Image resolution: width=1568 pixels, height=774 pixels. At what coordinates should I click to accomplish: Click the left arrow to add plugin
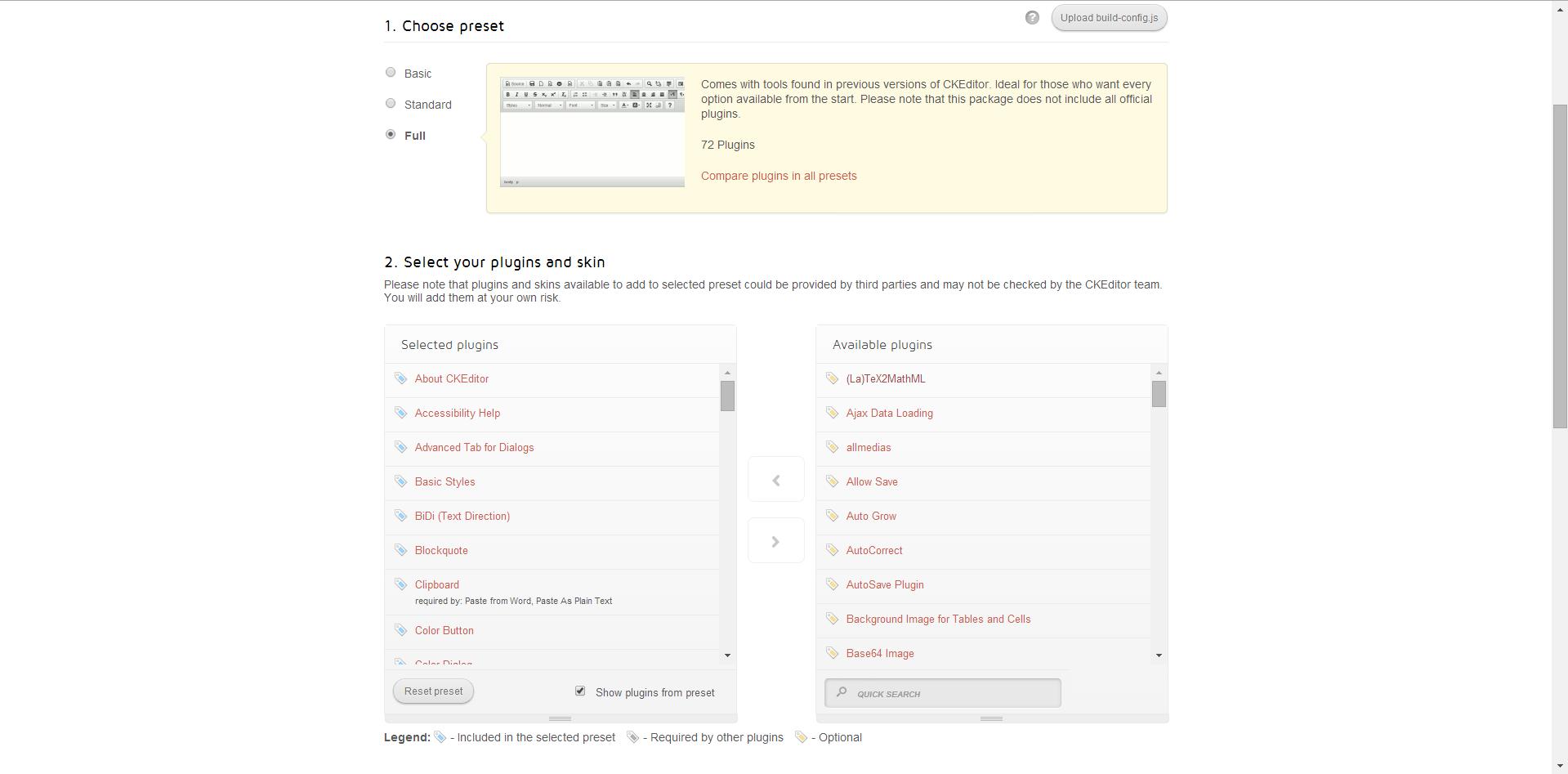click(775, 480)
